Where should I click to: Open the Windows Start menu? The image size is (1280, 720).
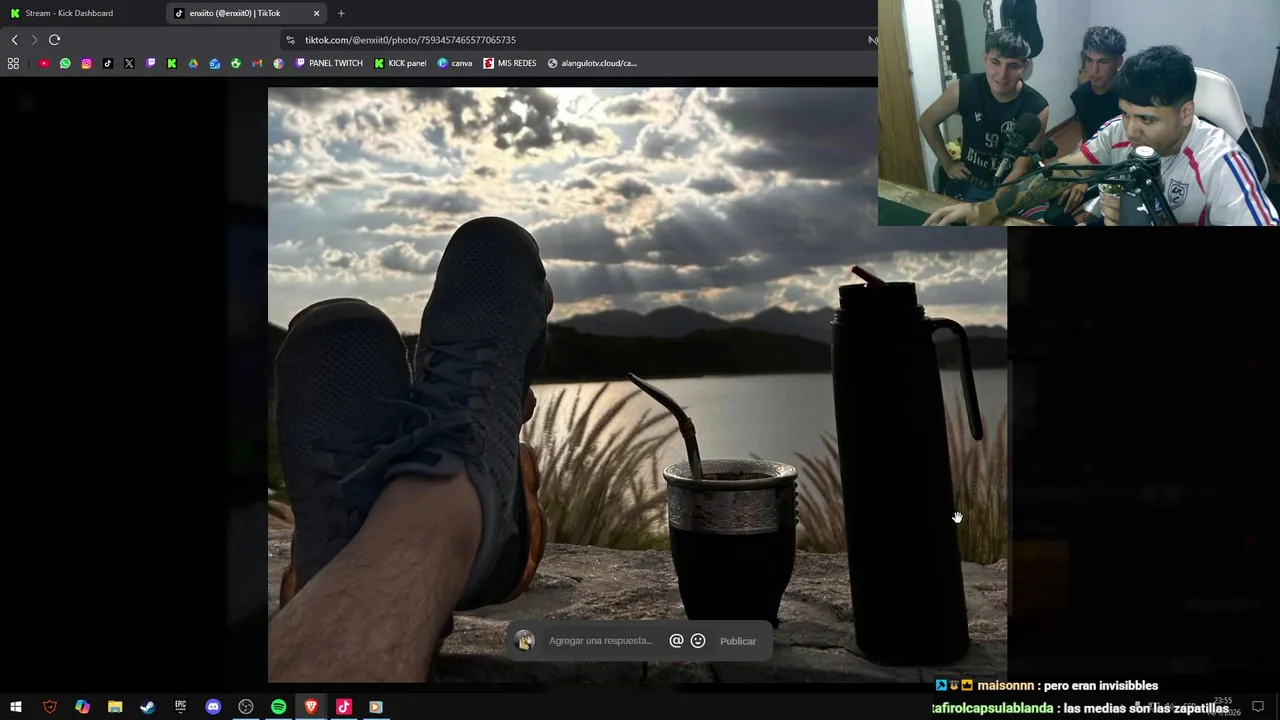pyautogui.click(x=16, y=707)
